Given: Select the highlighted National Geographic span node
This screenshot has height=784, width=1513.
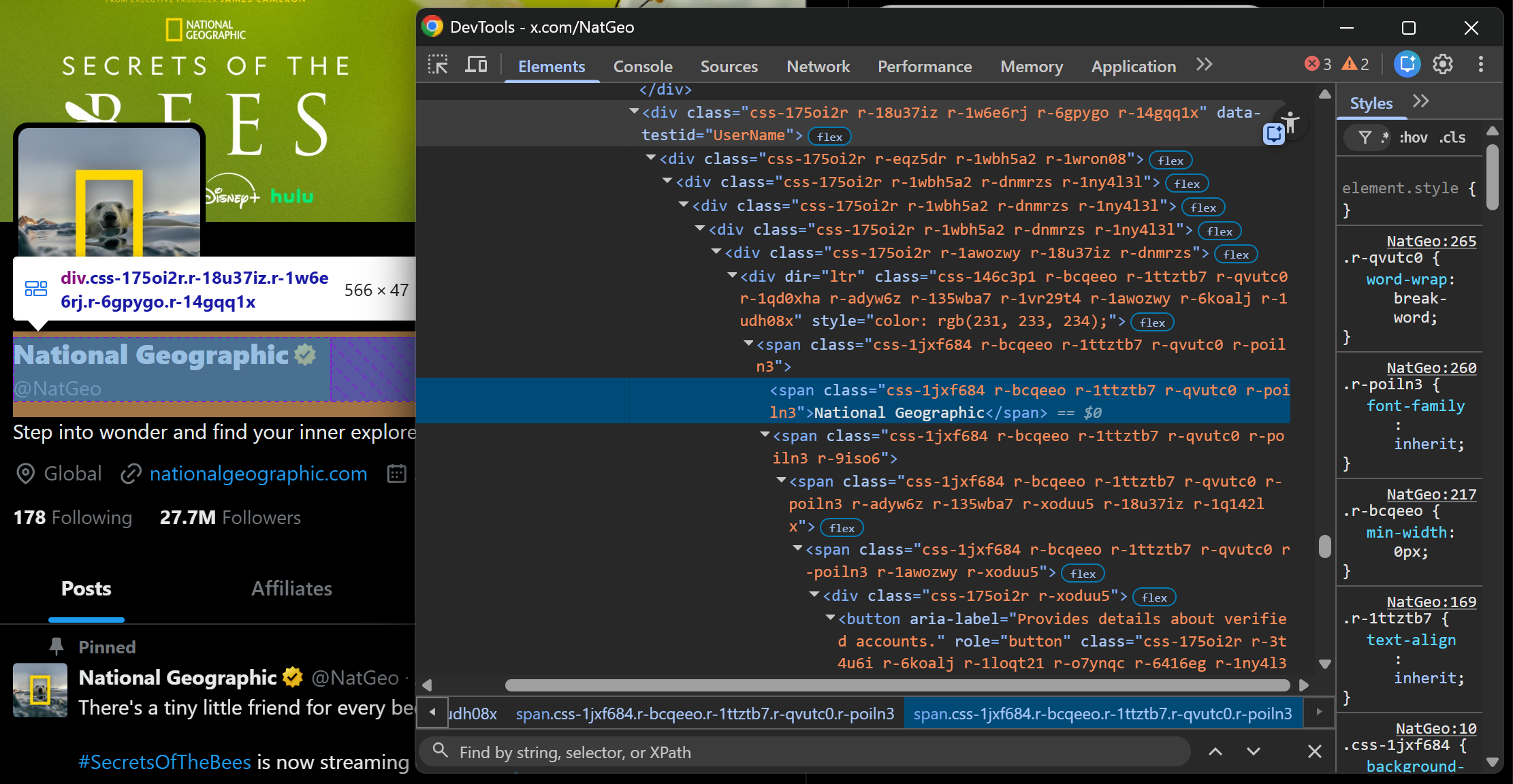Looking at the screenshot, I should click(853, 401).
